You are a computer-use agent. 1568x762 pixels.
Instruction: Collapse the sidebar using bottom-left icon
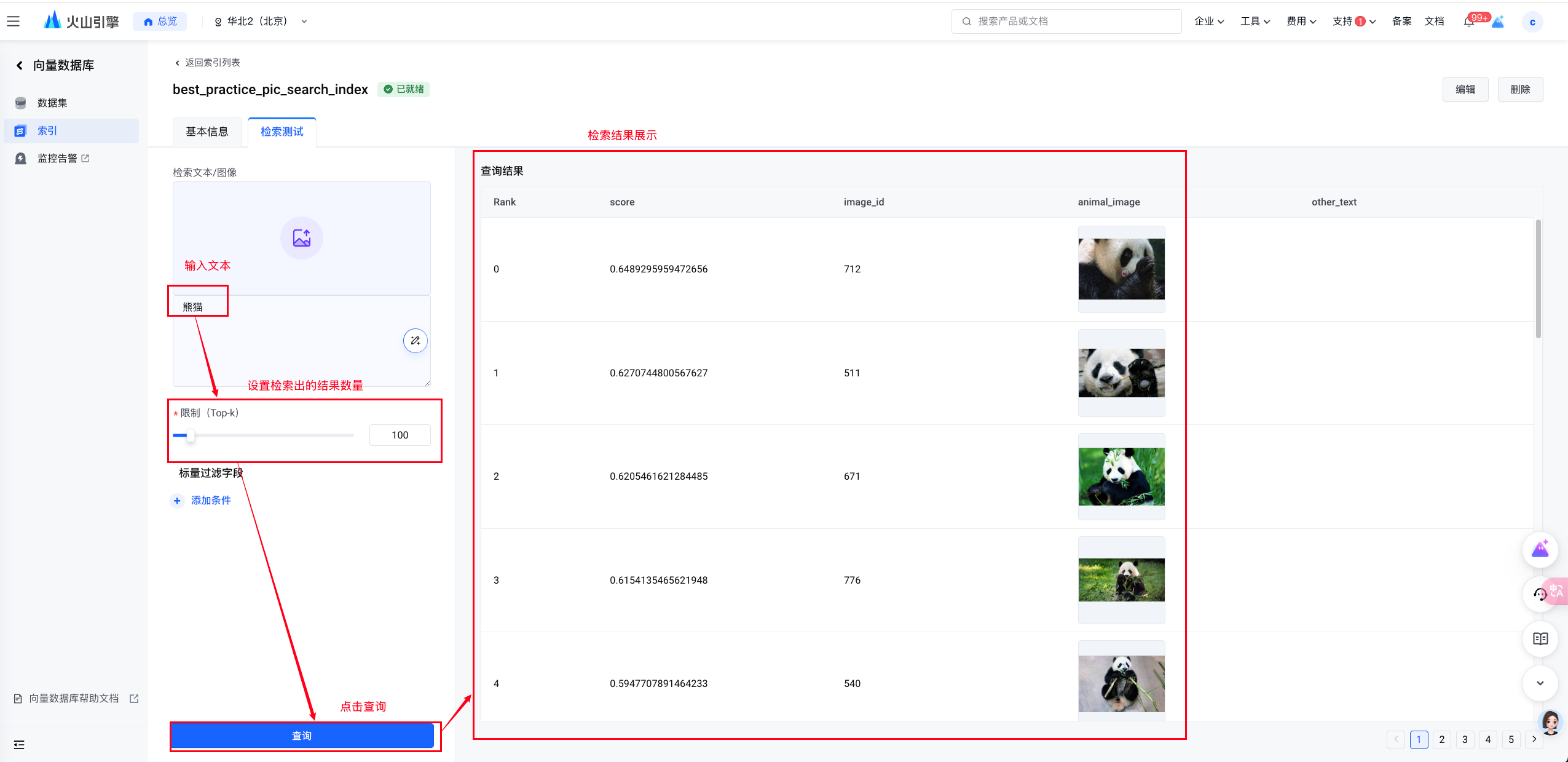coord(19,745)
